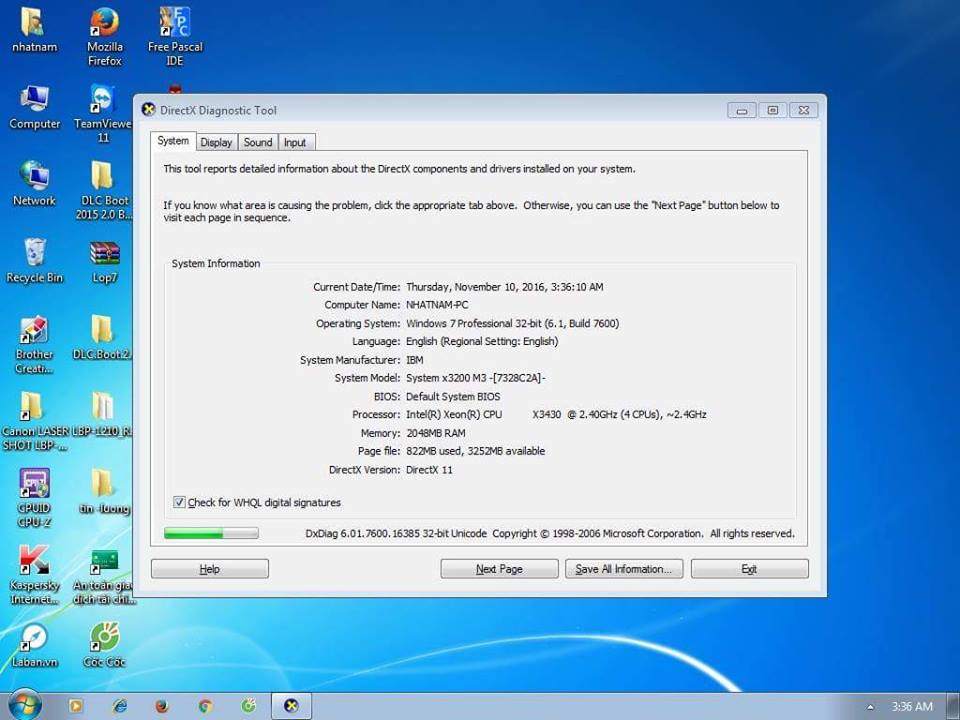Click the 3:36 AM taskbar clock
The height and width of the screenshot is (720, 960).
point(912,707)
